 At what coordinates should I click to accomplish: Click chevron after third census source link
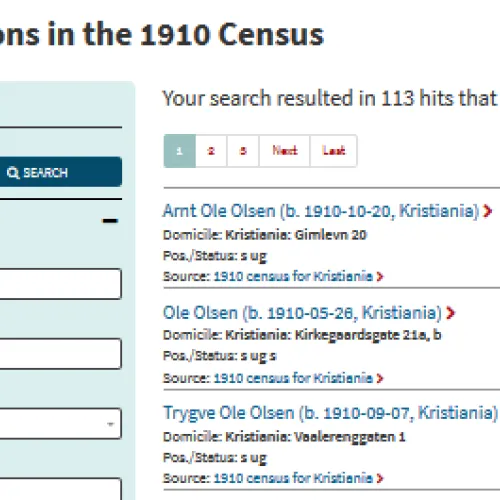380,479
